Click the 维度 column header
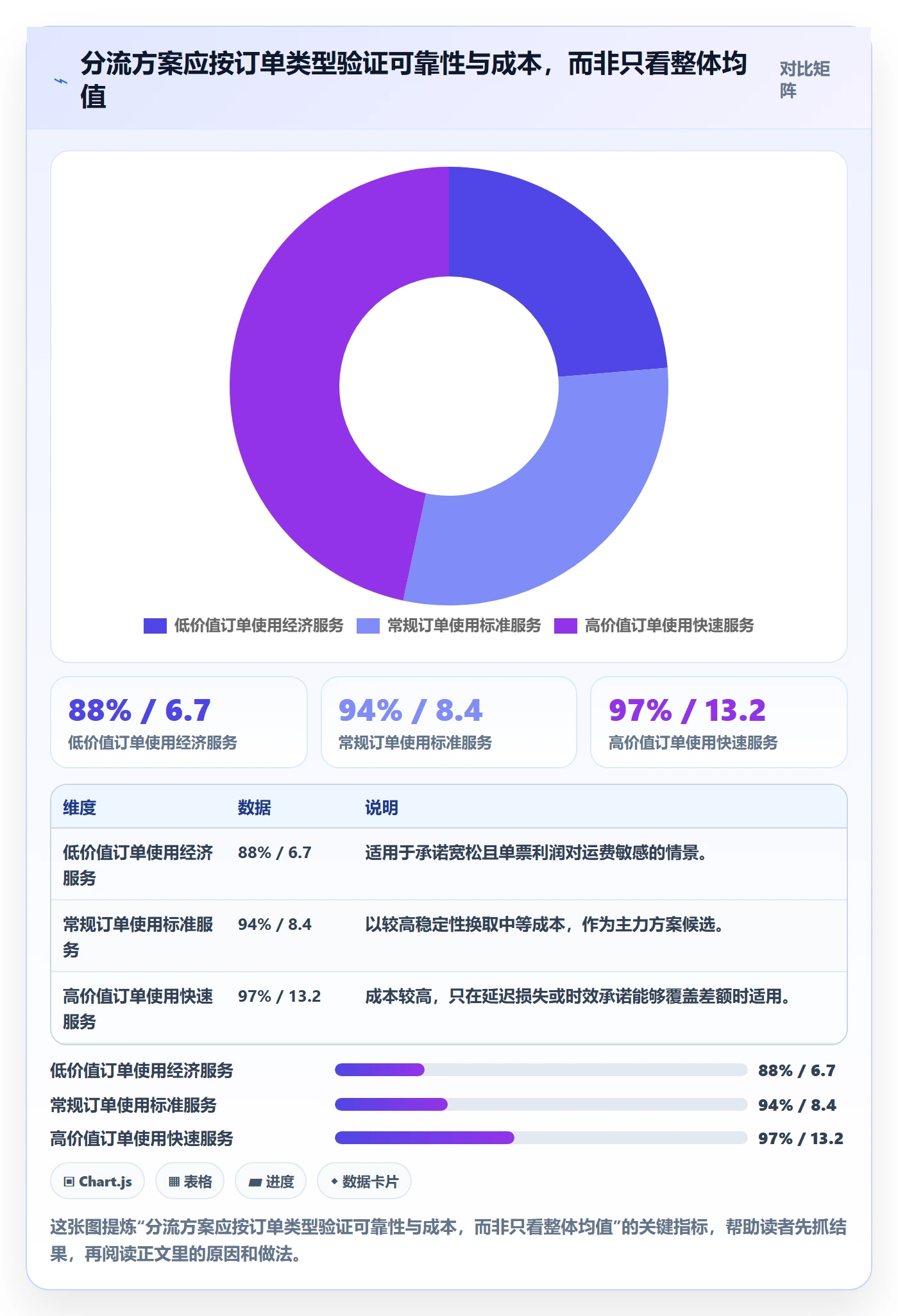Image resolution: width=898 pixels, height=1316 pixels. click(80, 807)
